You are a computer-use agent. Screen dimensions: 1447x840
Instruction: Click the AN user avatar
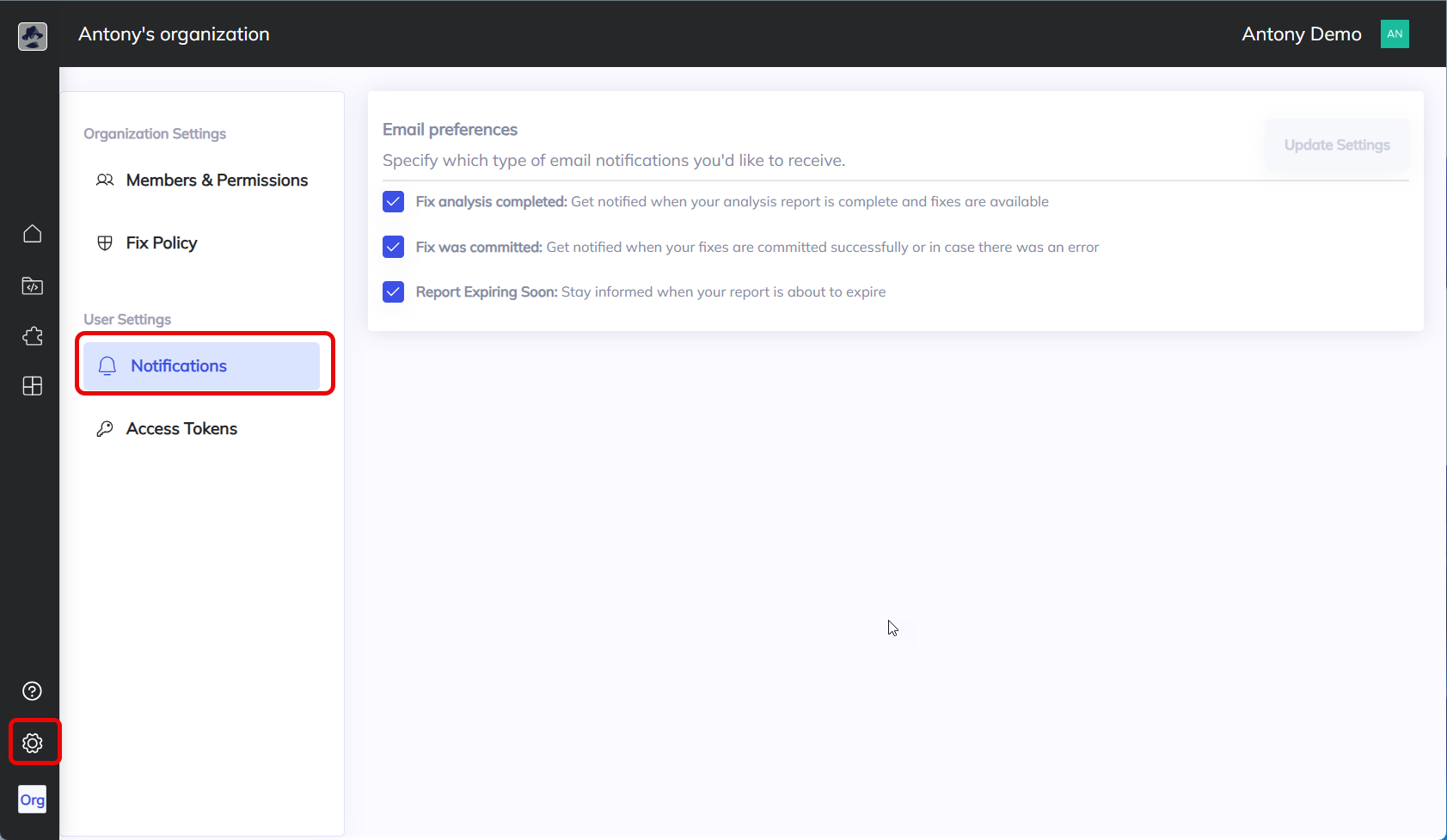click(1395, 34)
